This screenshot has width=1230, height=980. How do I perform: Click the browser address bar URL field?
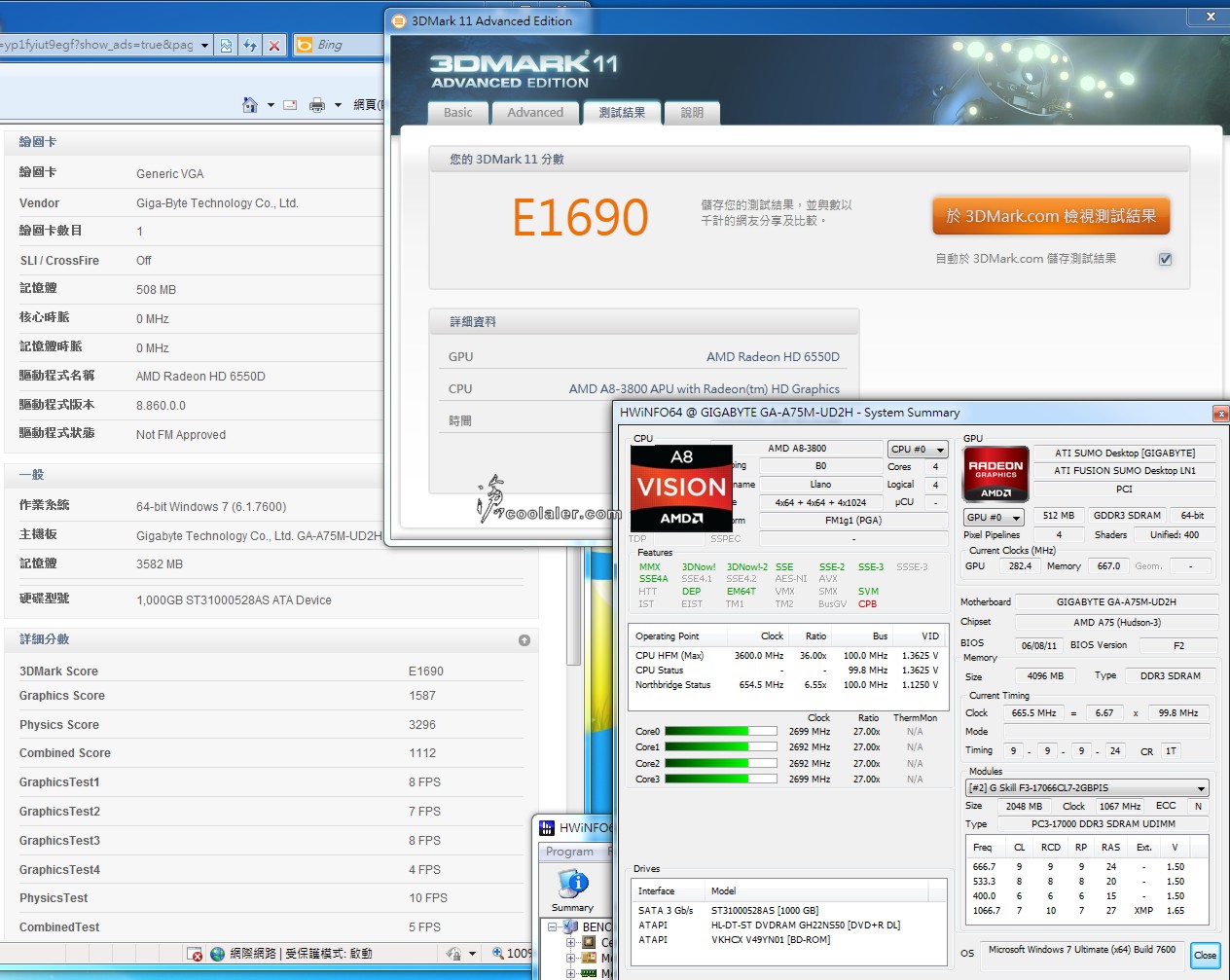(x=97, y=45)
